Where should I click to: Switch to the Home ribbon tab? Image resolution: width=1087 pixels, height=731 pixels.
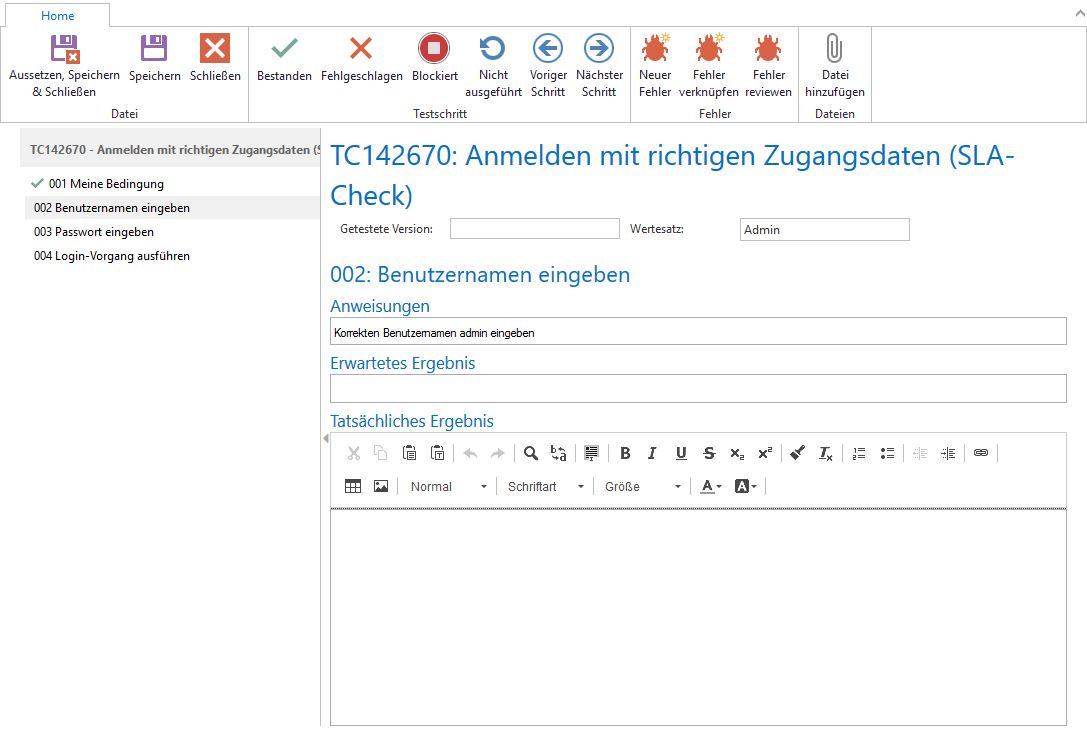58,16
